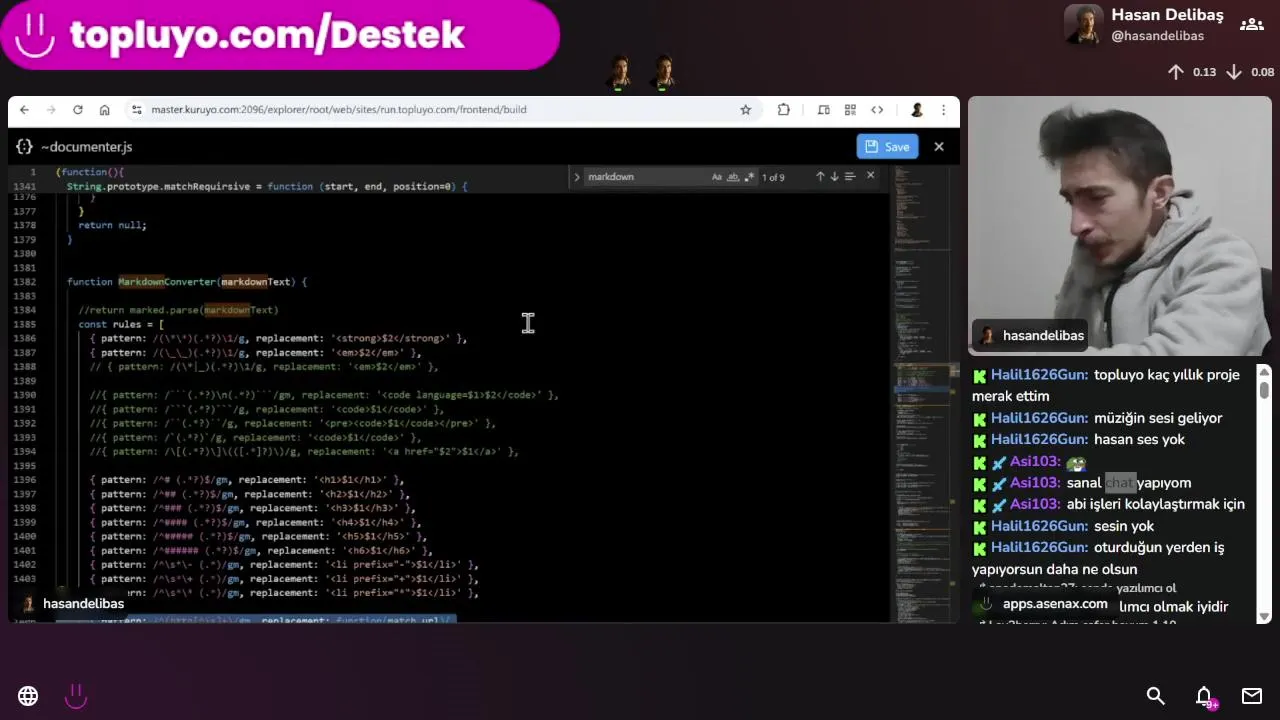Image resolution: width=1280 pixels, height=720 pixels.
Task: Click 'hasan ses yok' chat message
Action: tap(1139, 440)
